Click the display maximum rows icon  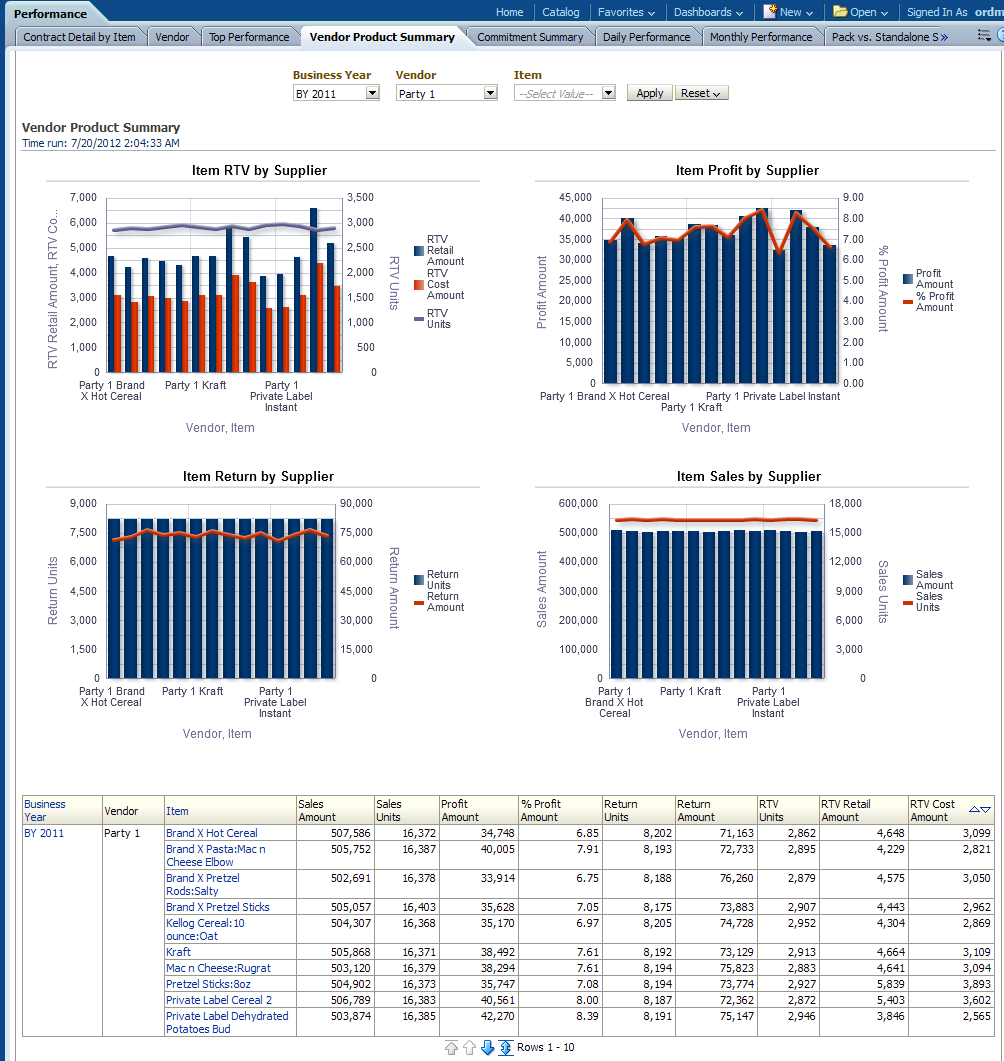coord(506,1047)
